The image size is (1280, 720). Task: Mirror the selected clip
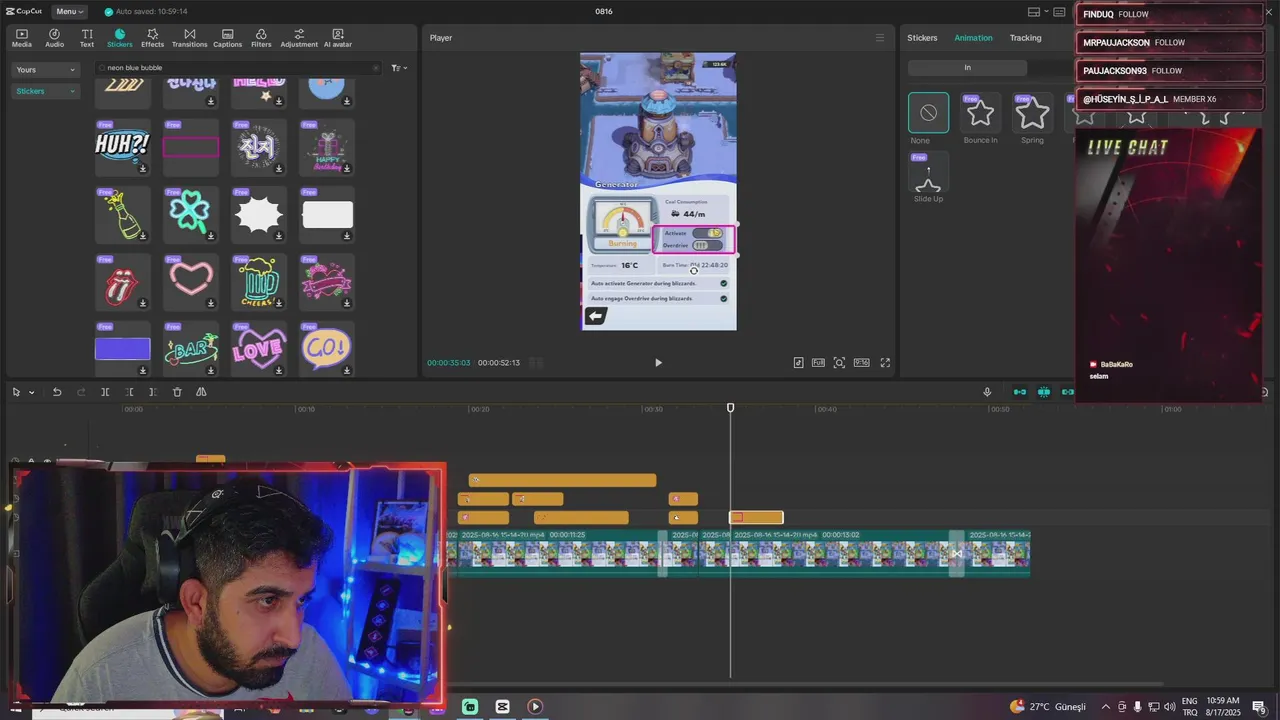click(x=201, y=392)
